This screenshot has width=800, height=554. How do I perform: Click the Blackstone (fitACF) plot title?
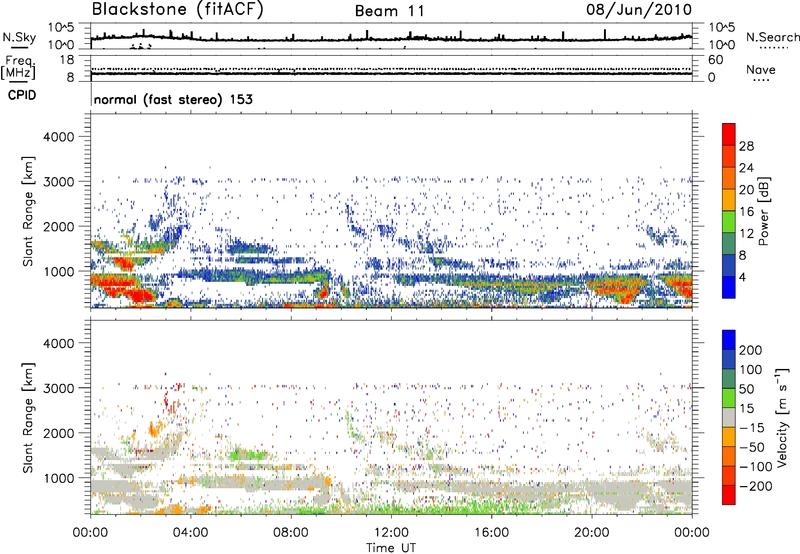177,10
